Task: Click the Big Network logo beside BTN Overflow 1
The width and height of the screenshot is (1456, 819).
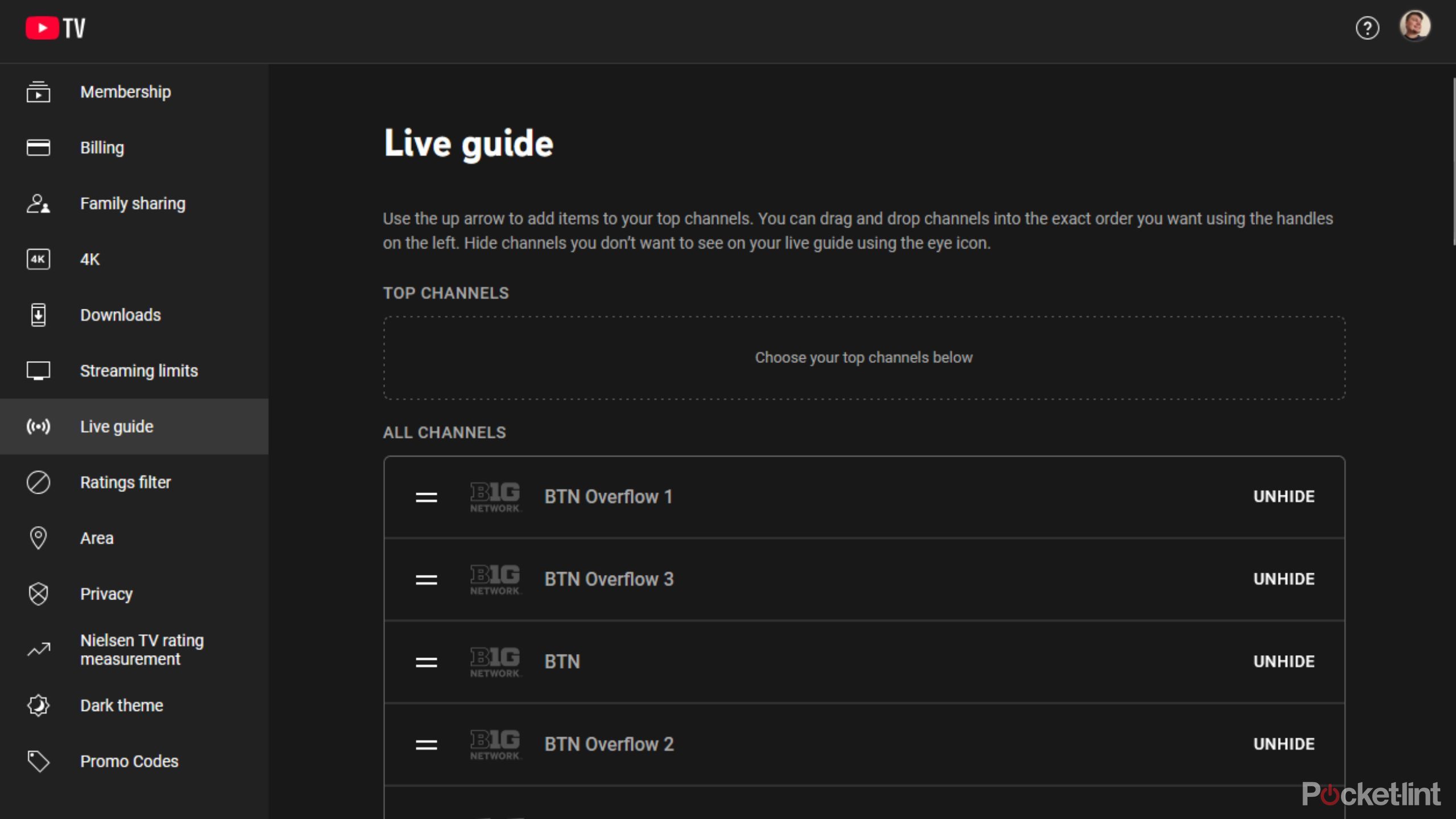Action: point(495,497)
